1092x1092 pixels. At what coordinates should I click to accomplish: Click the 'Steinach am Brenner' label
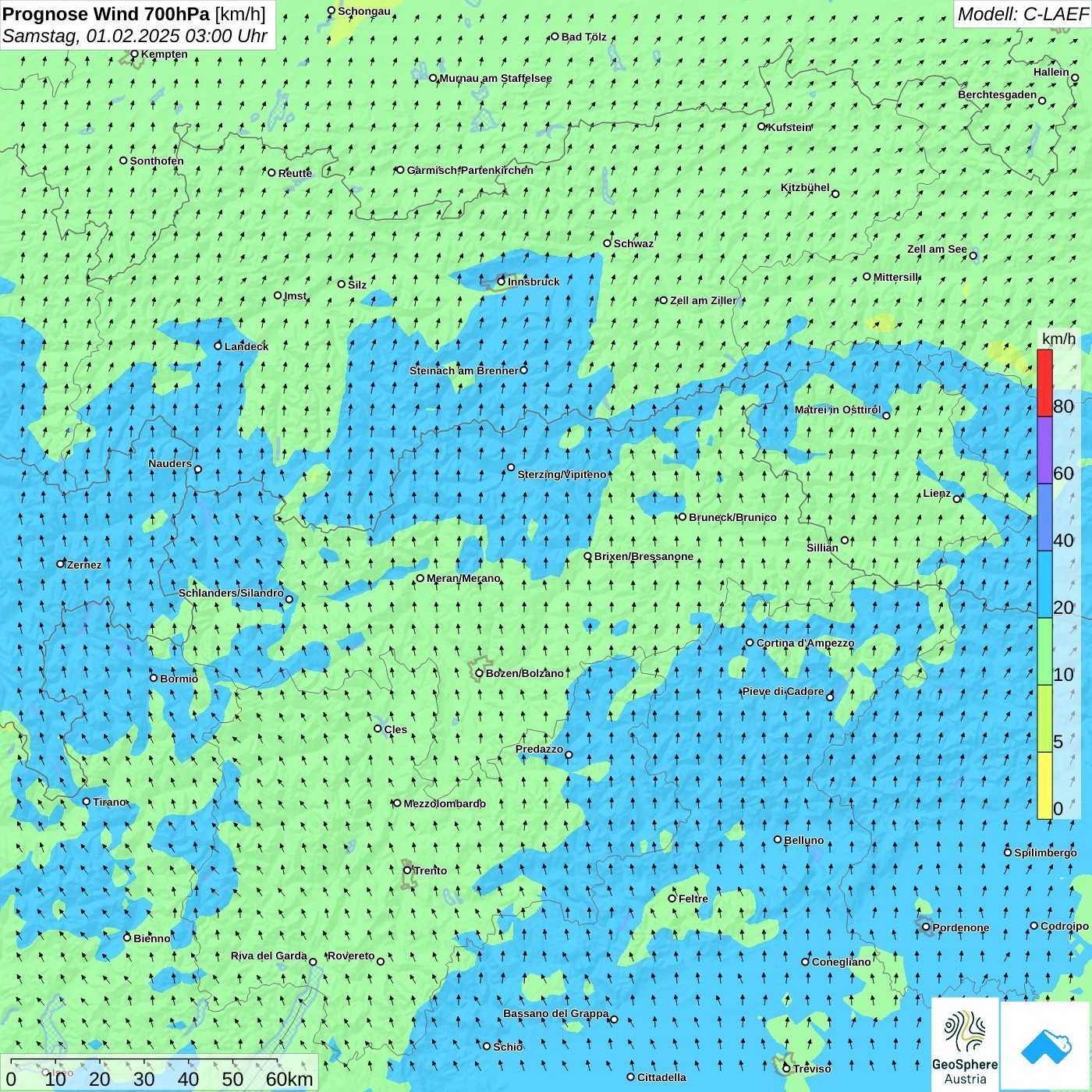point(463,370)
